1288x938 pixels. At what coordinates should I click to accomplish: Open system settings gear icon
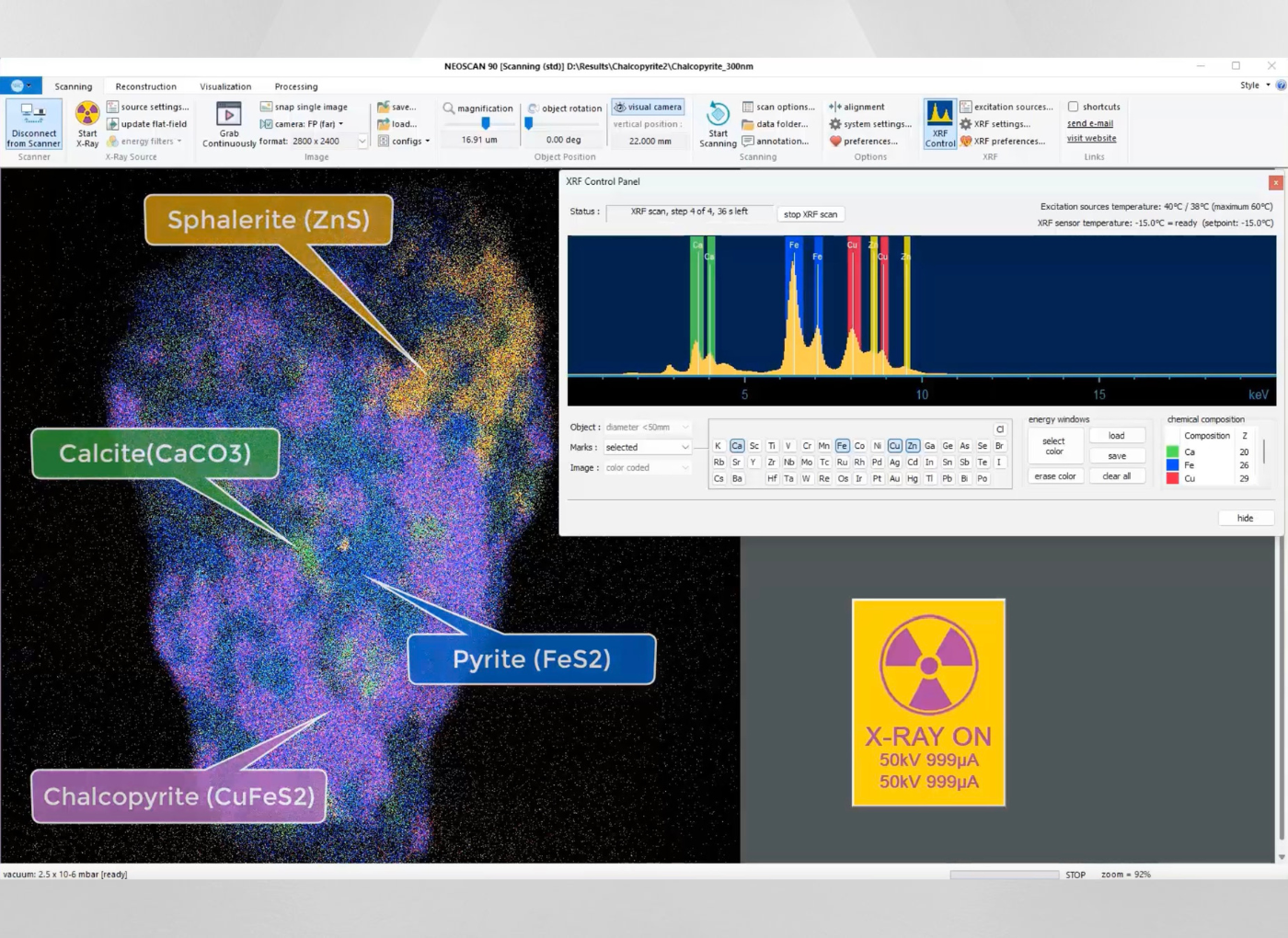835,124
